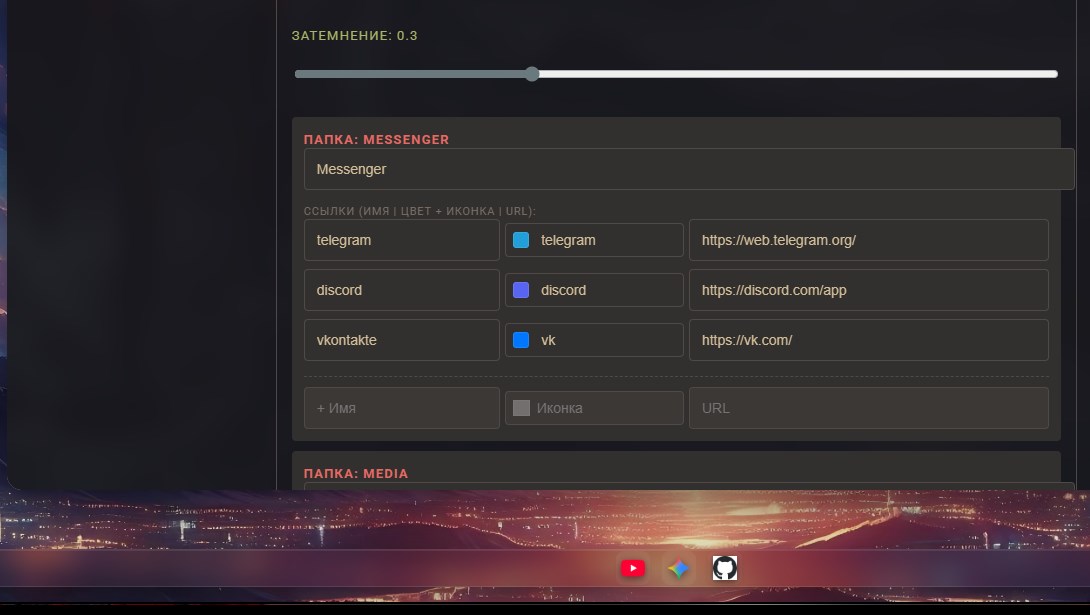Open the YouTube dock icon

[x=633, y=568]
